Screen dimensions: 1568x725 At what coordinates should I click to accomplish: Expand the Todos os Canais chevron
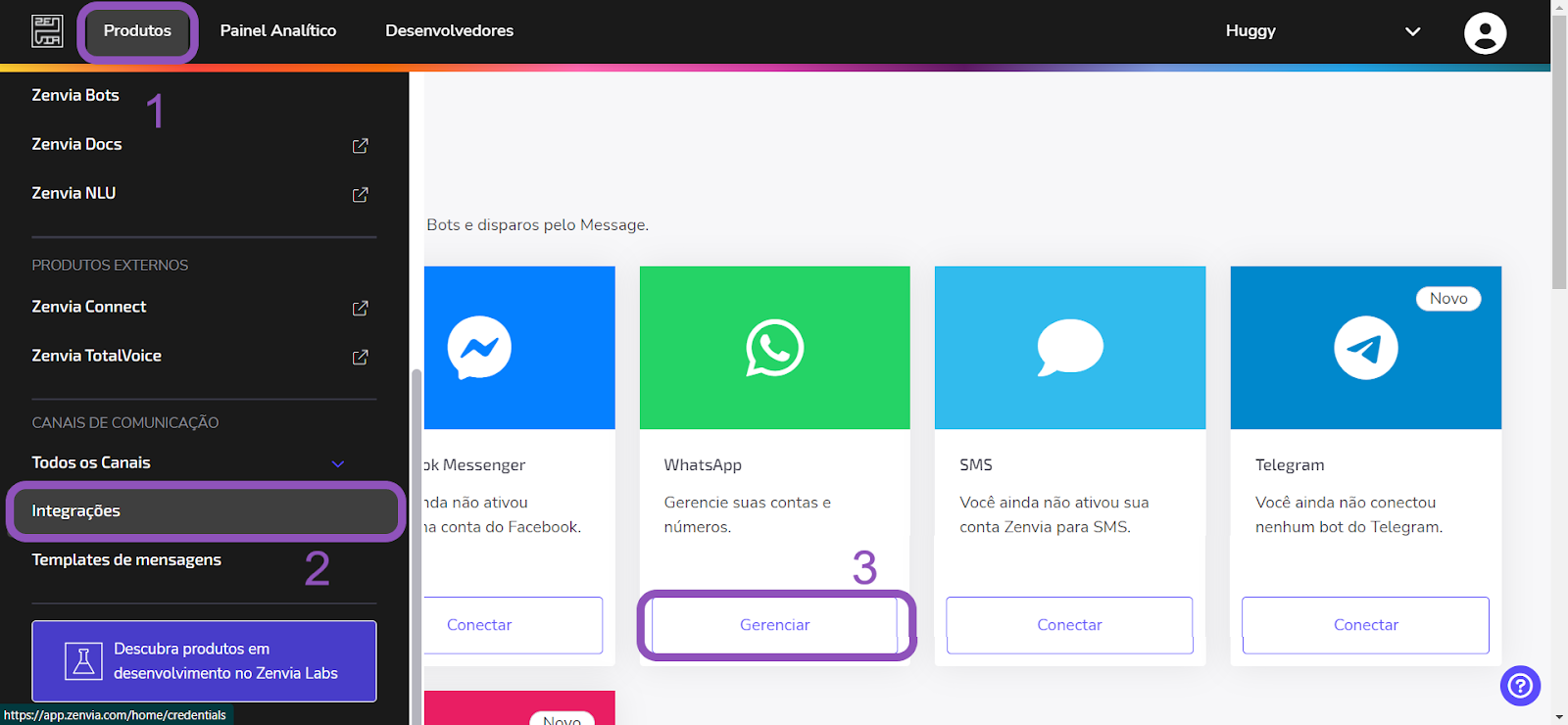338,463
